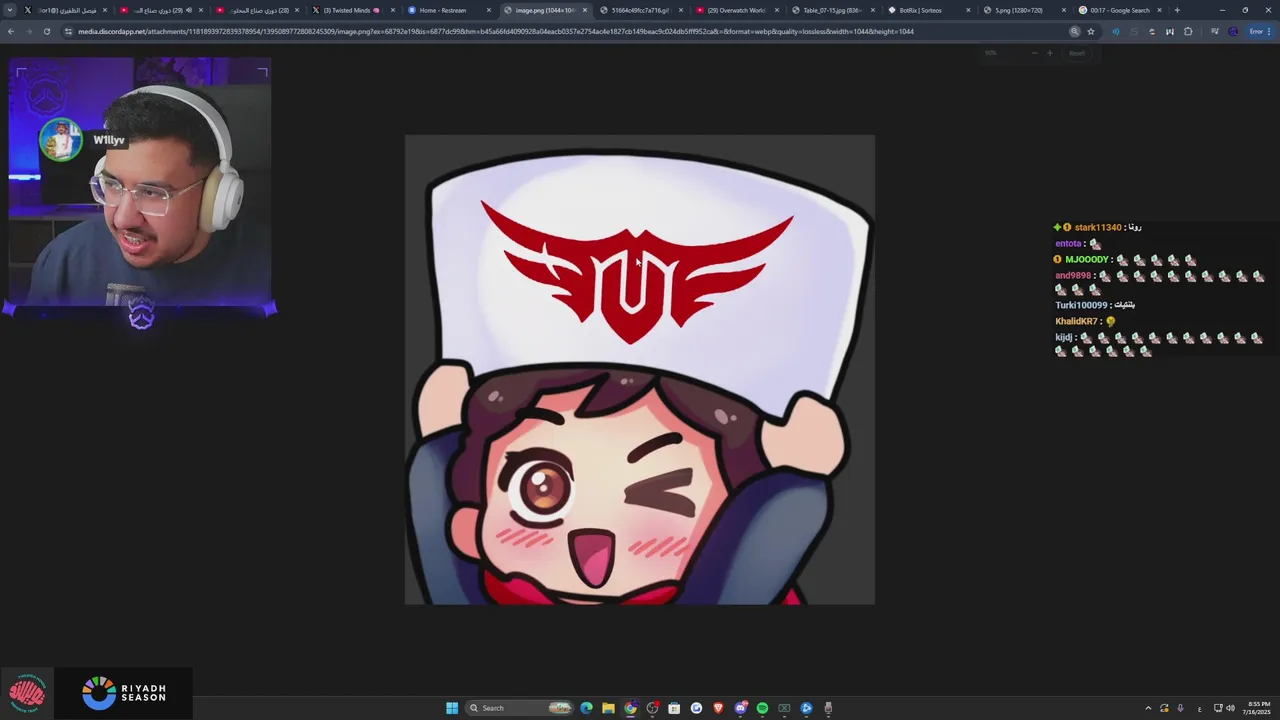Open a new browser tab

click(x=1177, y=10)
